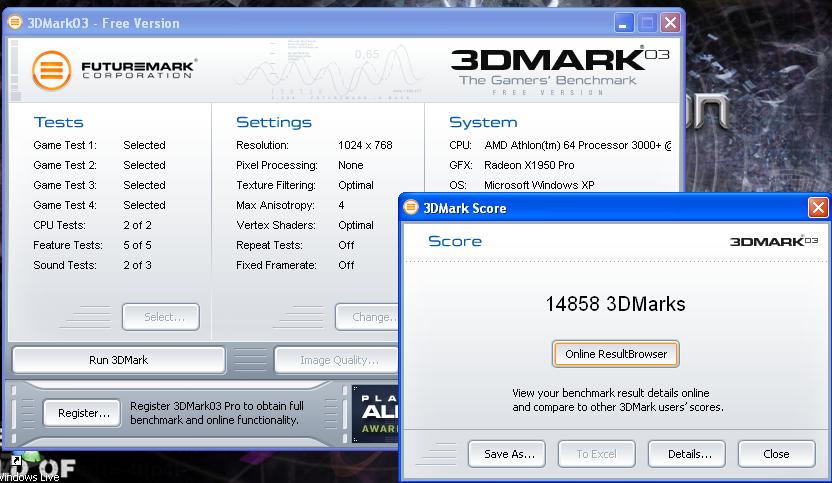Click the Close button in Score dialog
This screenshot has width=832, height=483.
click(x=776, y=454)
